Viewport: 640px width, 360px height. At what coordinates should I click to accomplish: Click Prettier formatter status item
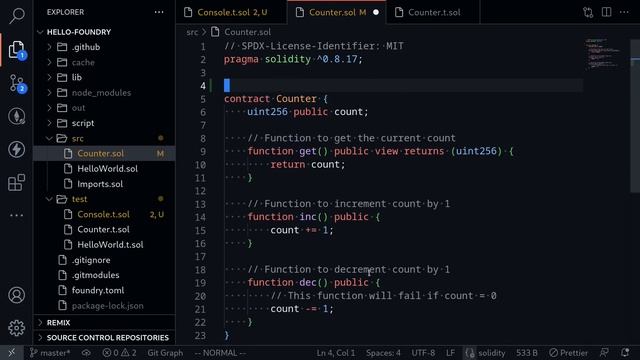coord(569,353)
